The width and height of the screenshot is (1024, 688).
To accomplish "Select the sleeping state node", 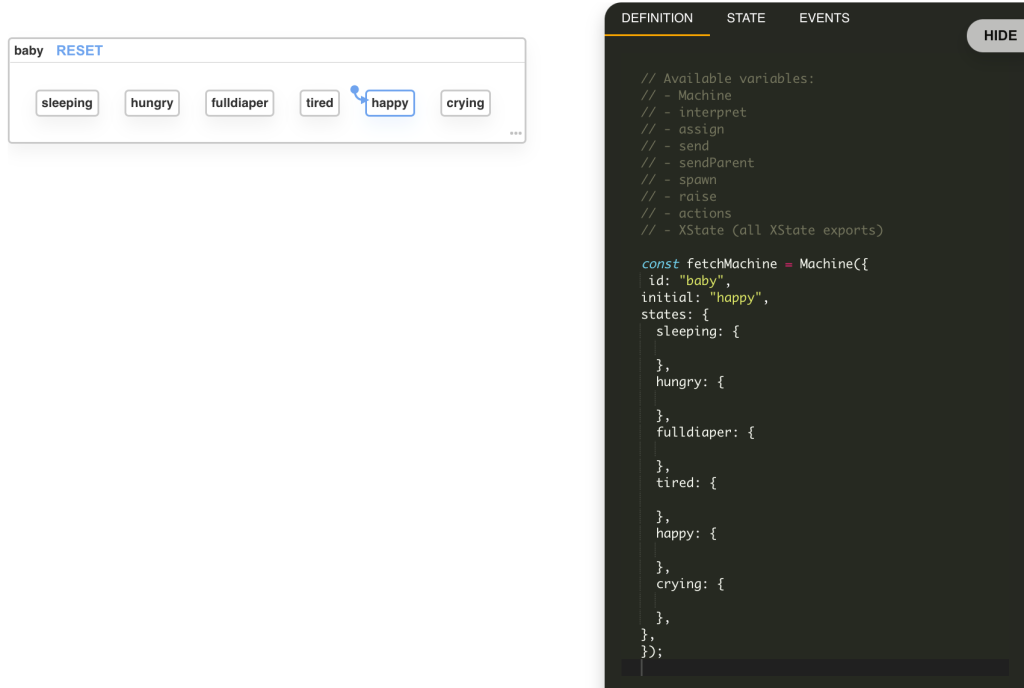I will pos(67,103).
